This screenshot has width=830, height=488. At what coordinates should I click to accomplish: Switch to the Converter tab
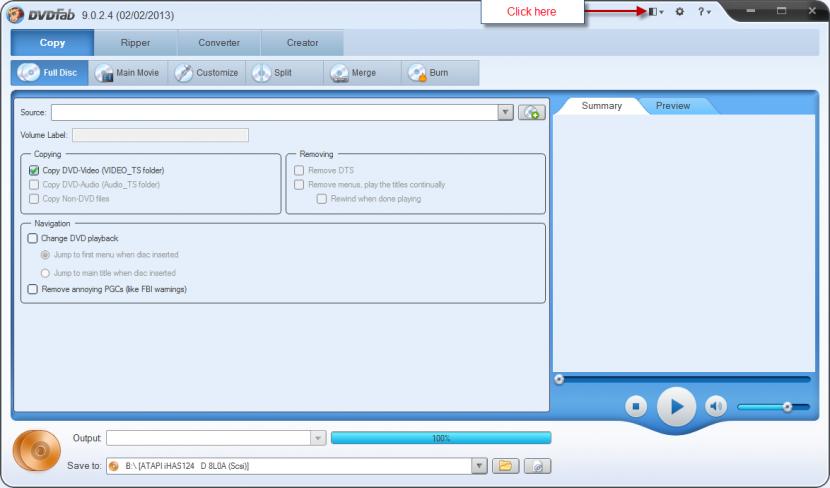click(x=219, y=43)
